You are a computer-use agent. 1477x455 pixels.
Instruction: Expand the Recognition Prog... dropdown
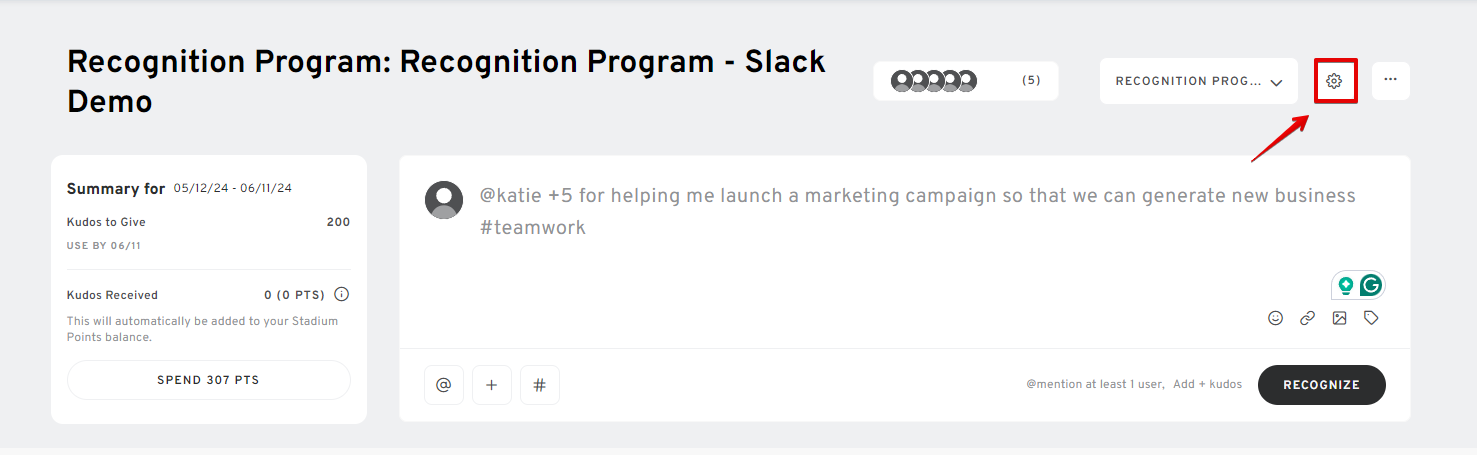tap(1198, 81)
